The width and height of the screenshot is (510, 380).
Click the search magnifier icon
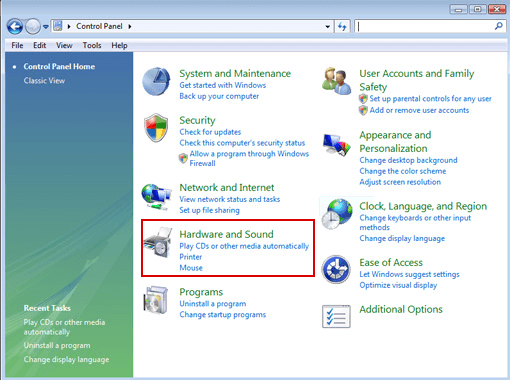pos(499,26)
